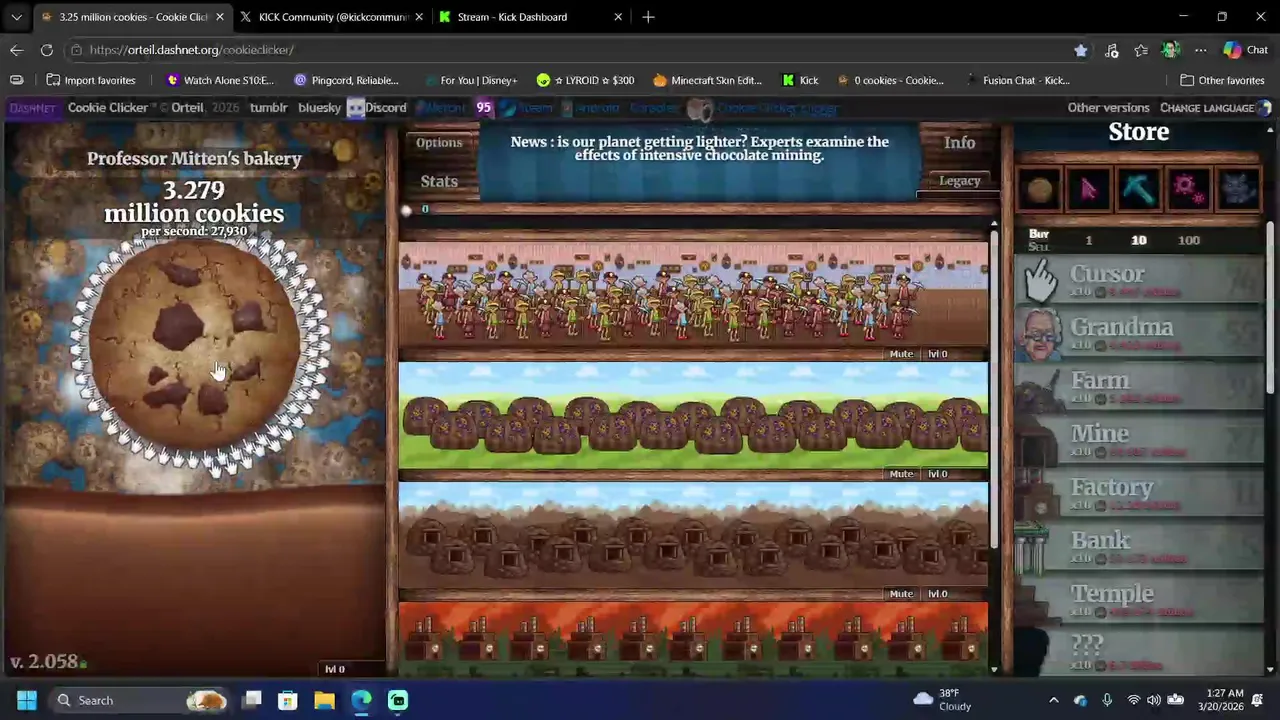This screenshot has width=1280, height=720.
Task: Buy the teal pickaxe upgrade
Action: point(1138,189)
